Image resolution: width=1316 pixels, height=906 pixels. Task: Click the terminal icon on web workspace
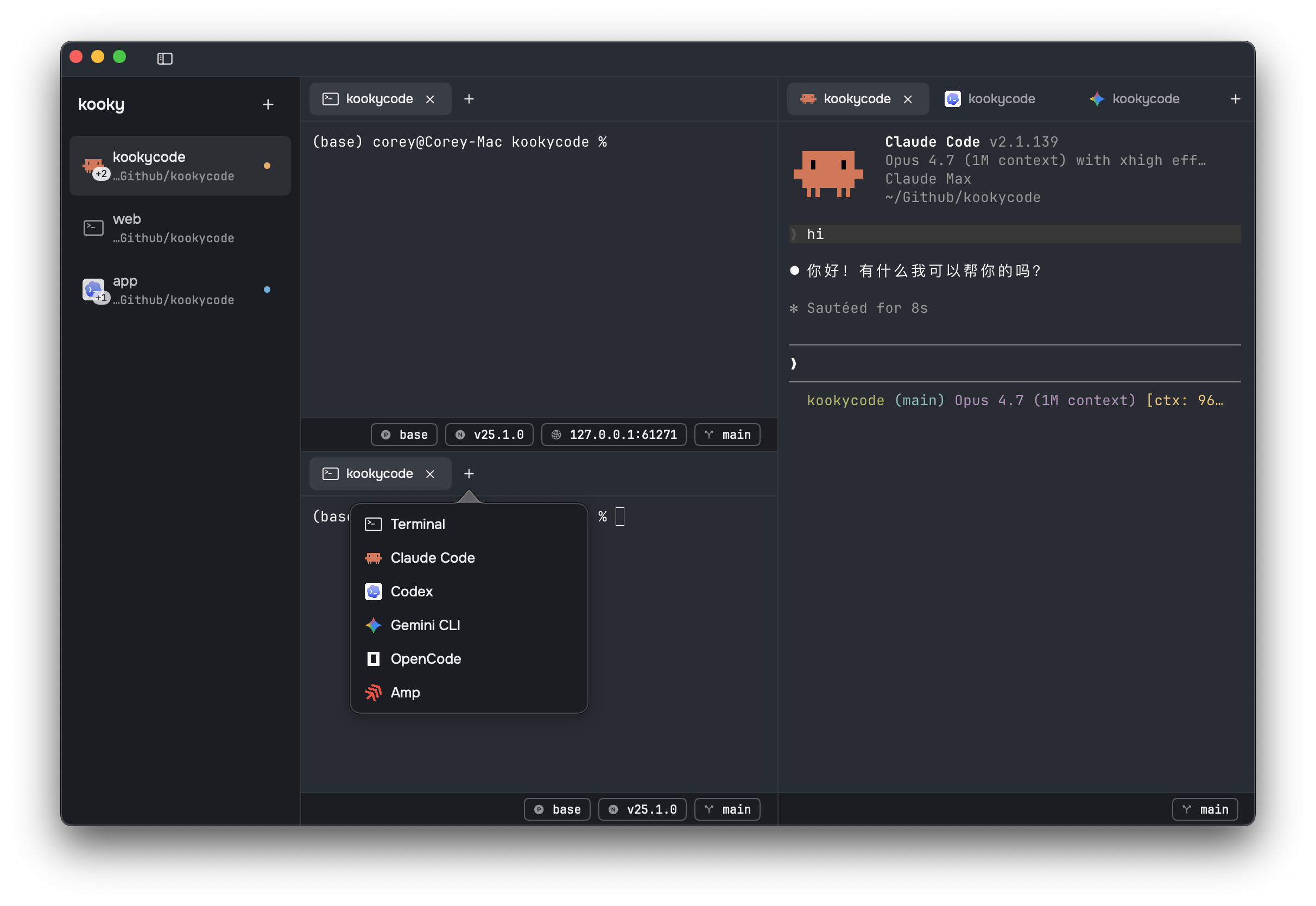pos(93,228)
